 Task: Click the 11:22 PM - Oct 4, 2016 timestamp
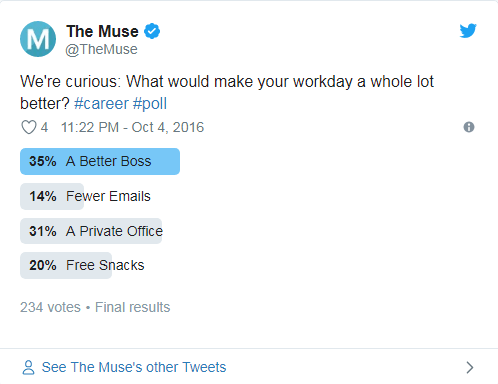click(x=132, y=127)
